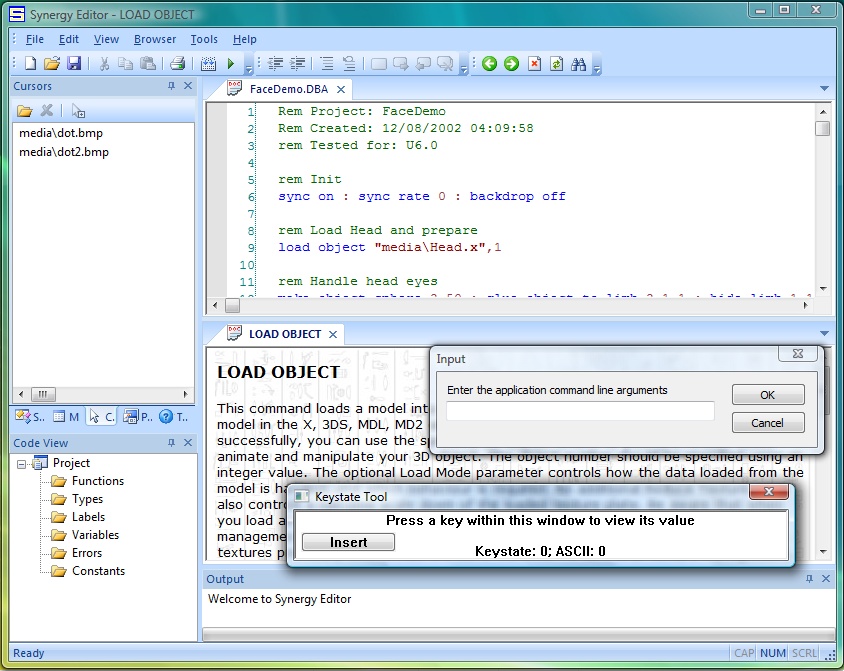This screenshot has height=671, width=844.
Task: Select the Types folder in Code View
Action: point(87,499)
